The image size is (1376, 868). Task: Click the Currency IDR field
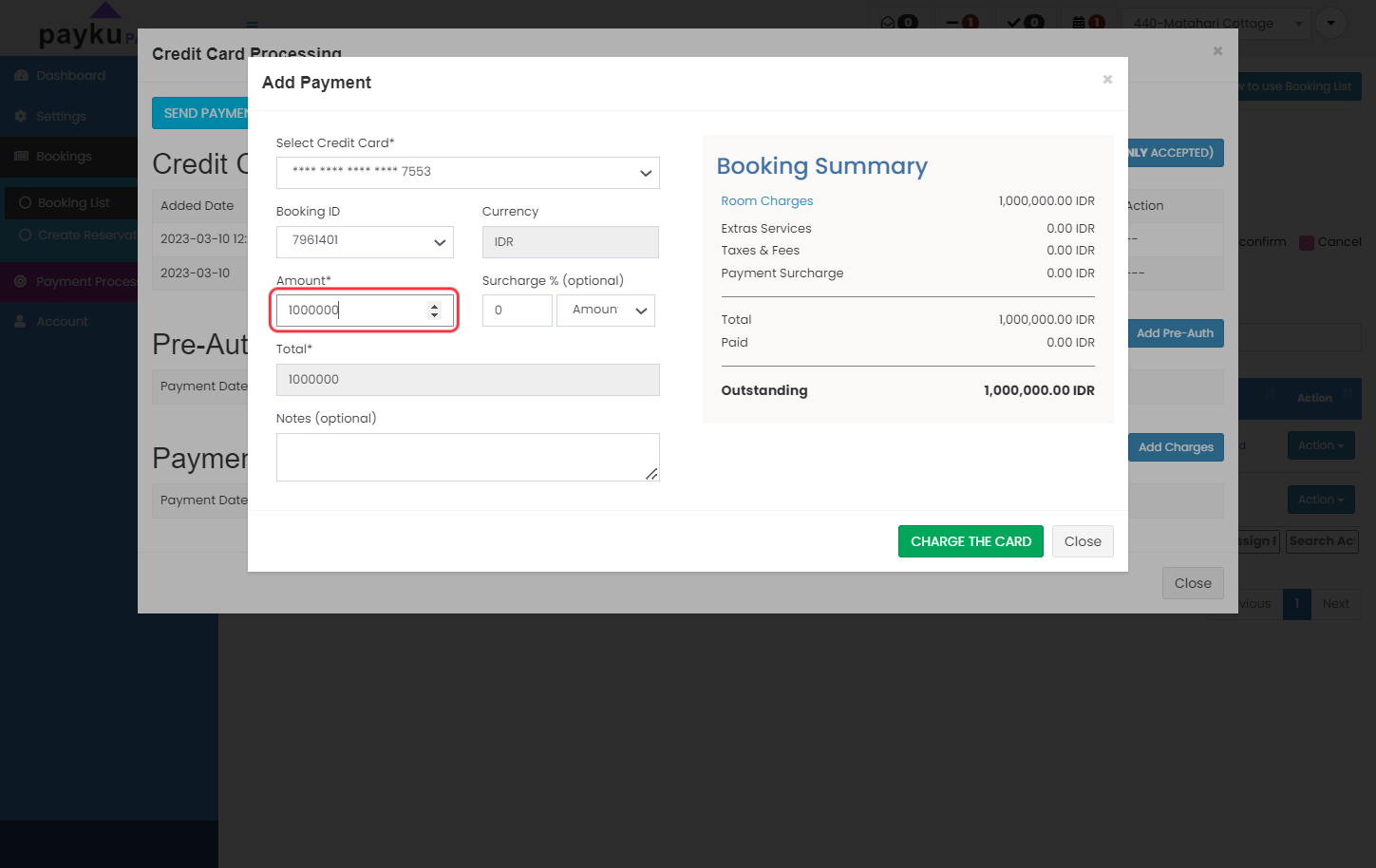pos(571,242)
